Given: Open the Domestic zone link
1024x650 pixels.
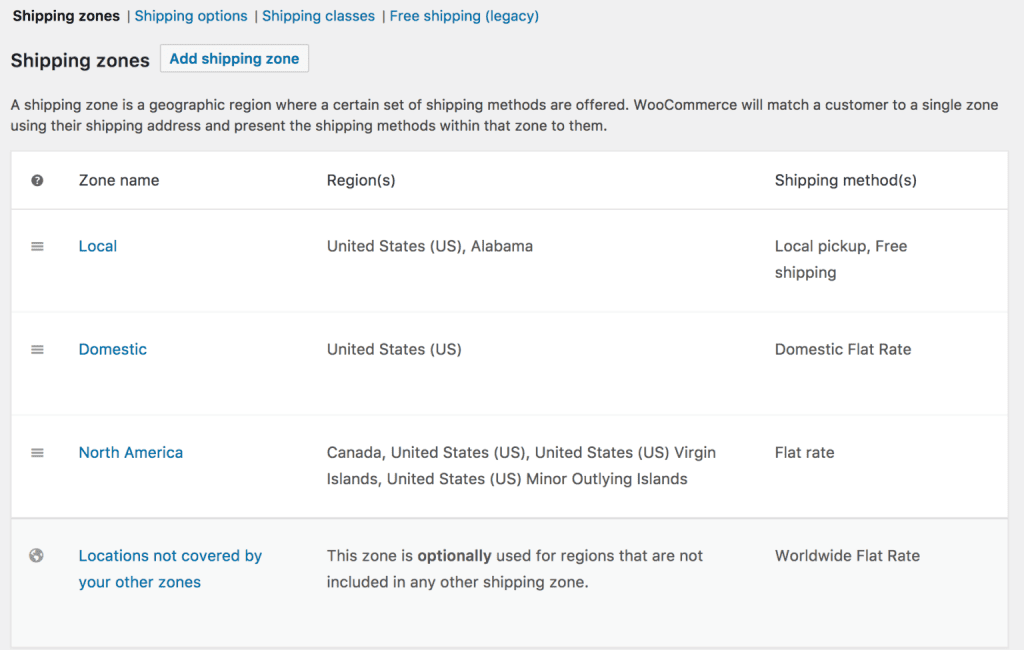Looking at the screenshot, I should click(113, 349).
